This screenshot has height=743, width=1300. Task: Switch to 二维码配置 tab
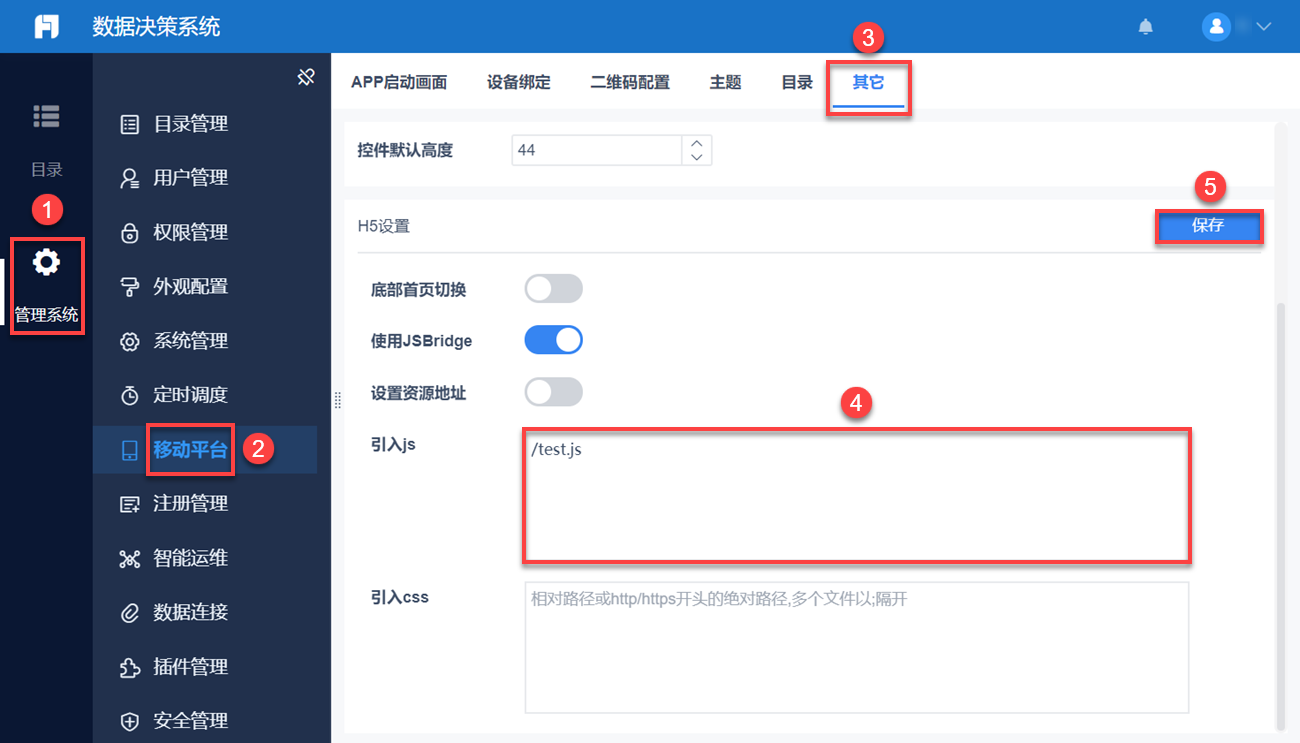630,83
